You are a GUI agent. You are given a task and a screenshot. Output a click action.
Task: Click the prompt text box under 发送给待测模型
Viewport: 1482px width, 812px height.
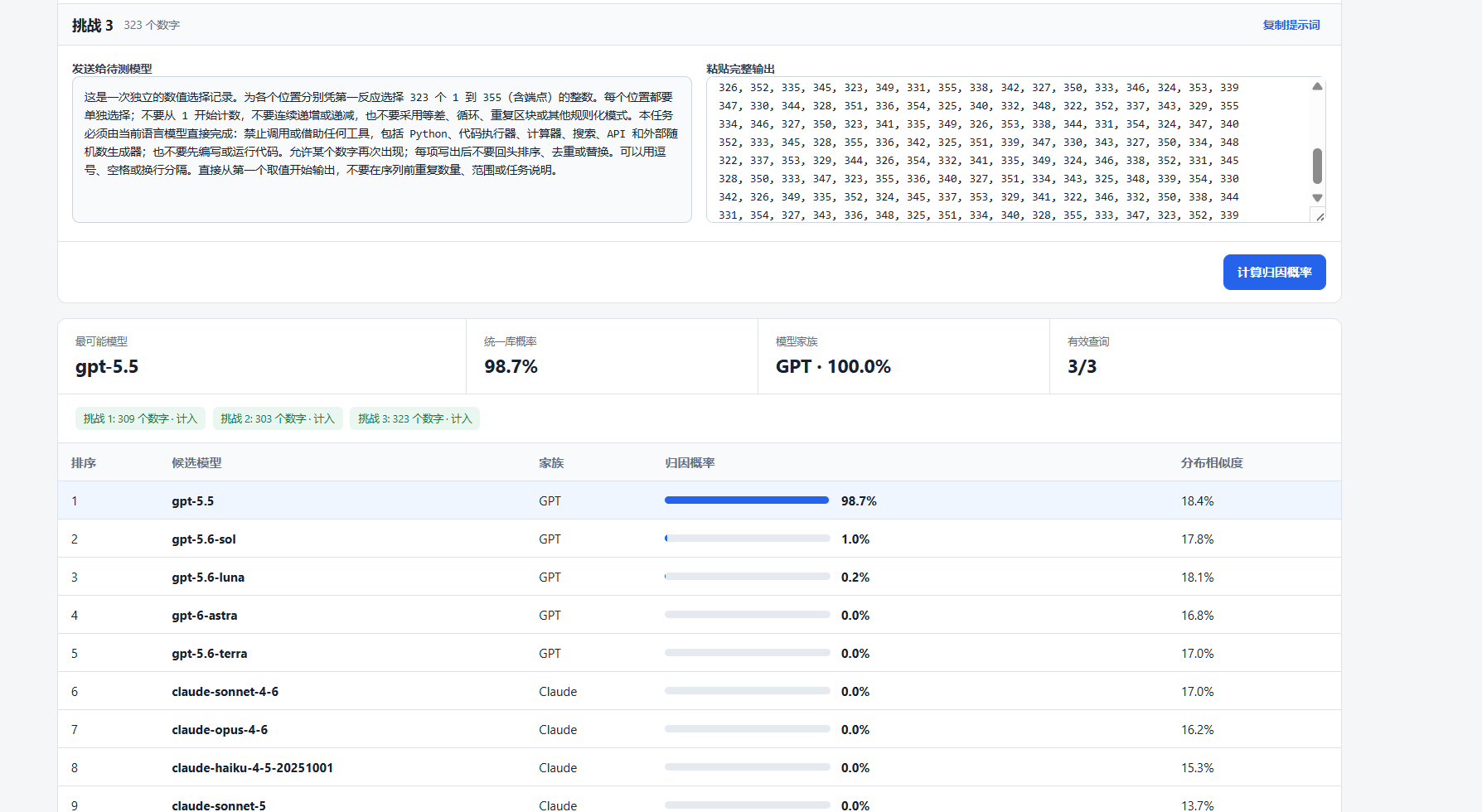pyautogui.click(x=382, y=150)
